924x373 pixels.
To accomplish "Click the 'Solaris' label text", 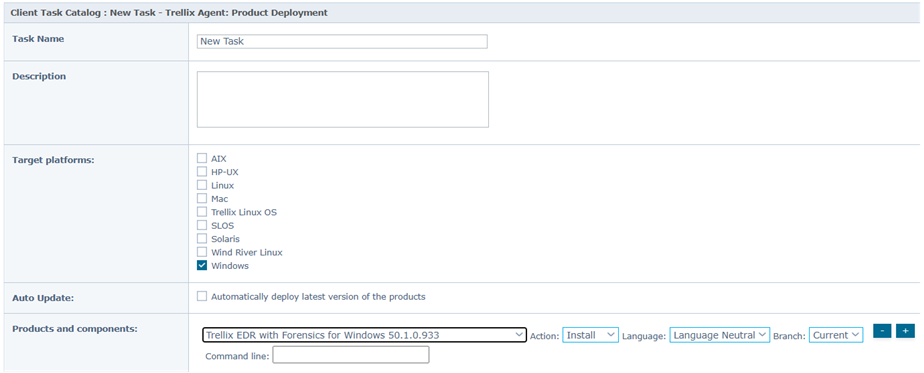I will pyautogui.click(x=225, y=239).
